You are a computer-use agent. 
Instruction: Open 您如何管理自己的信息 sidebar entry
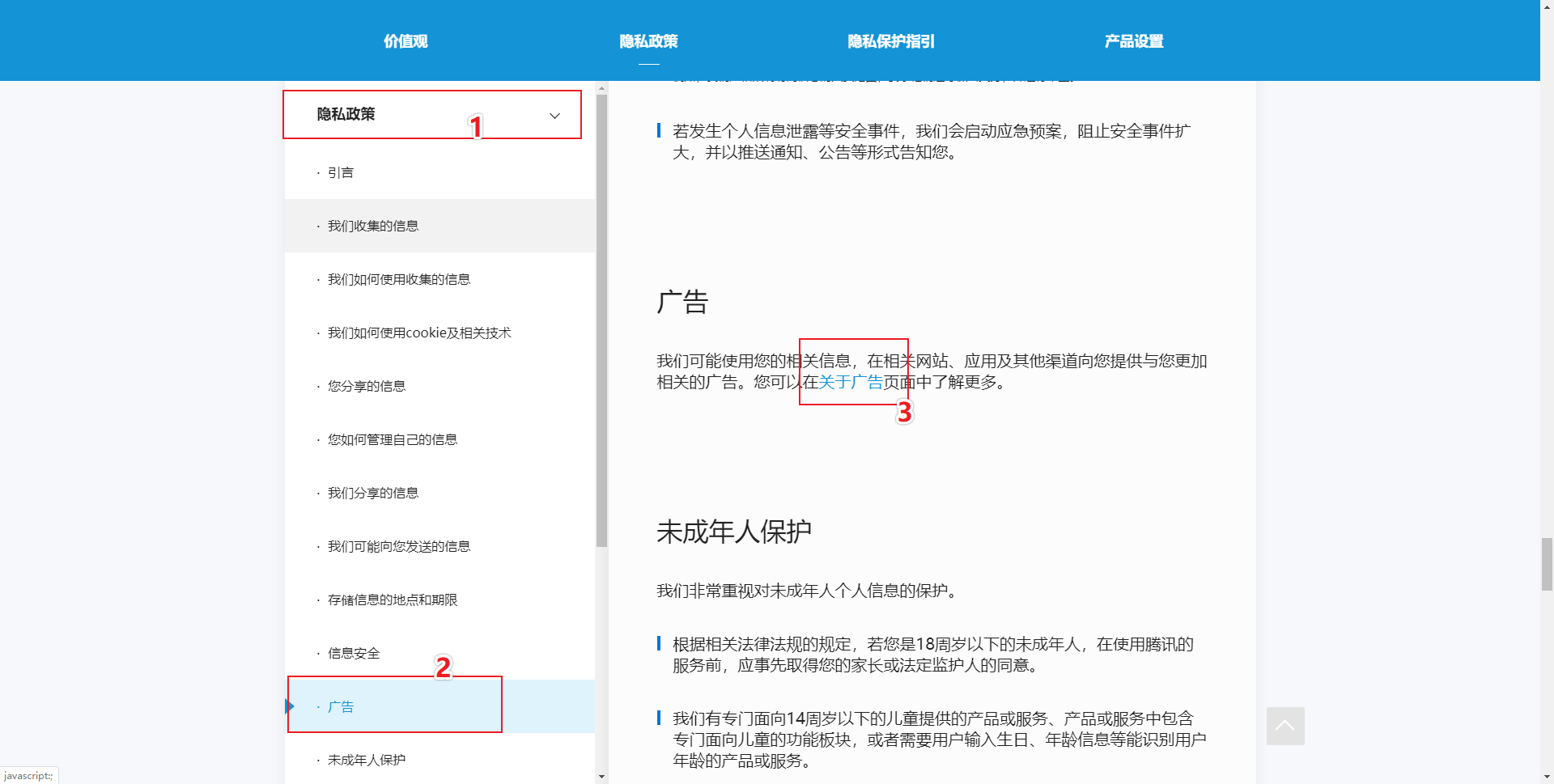click(x=439, y=439)
